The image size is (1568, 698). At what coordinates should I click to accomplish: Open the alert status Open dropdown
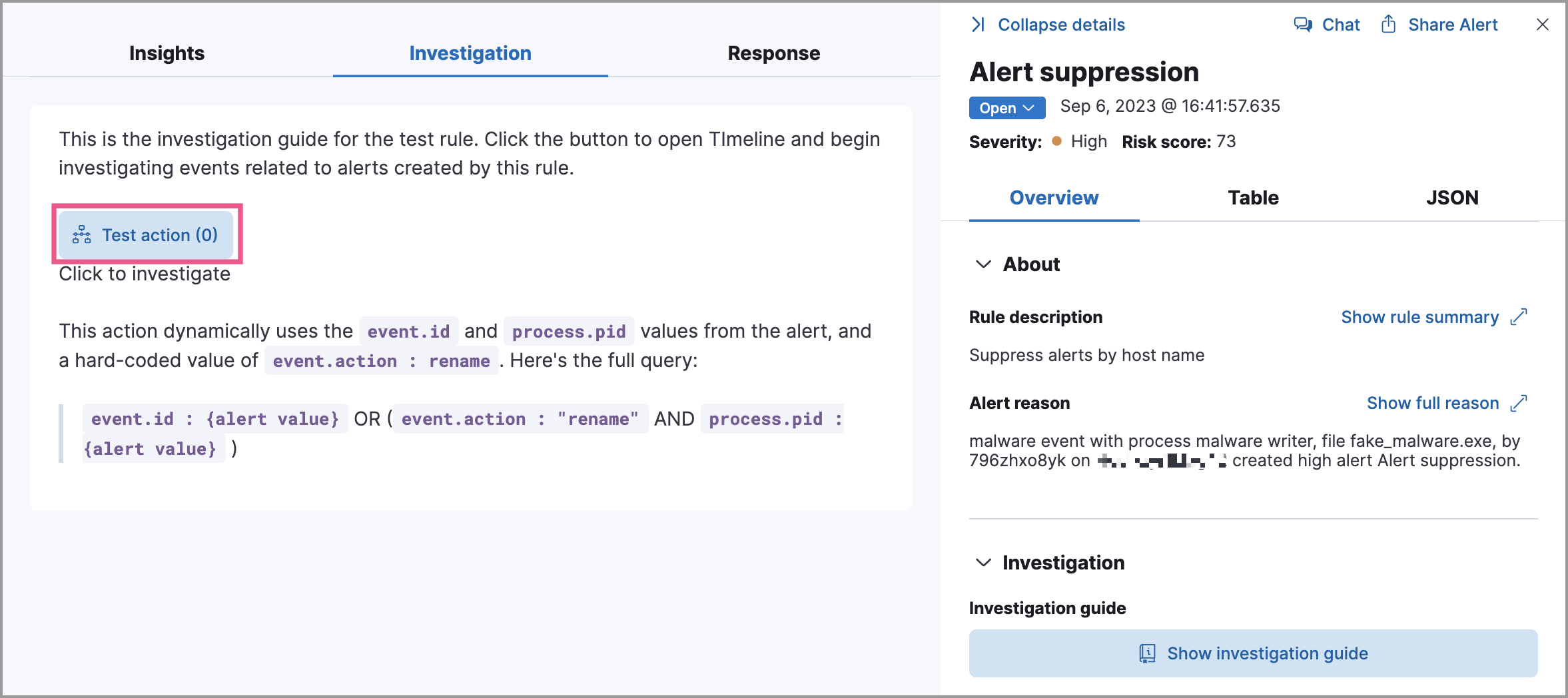[1006, 107]
